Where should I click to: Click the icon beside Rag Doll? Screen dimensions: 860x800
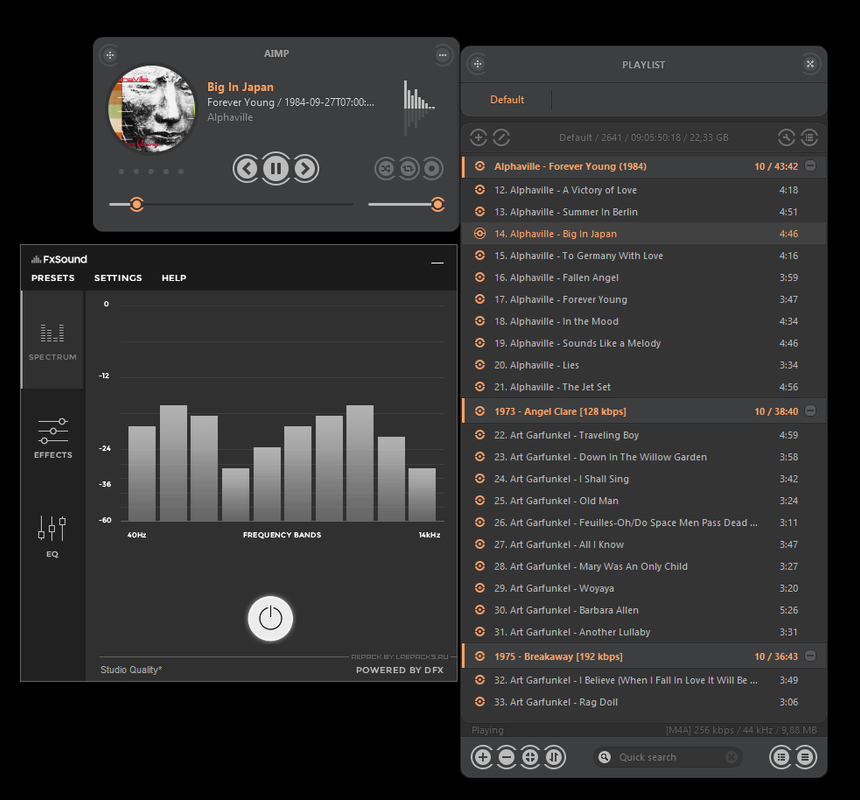[x=480, y=702]
